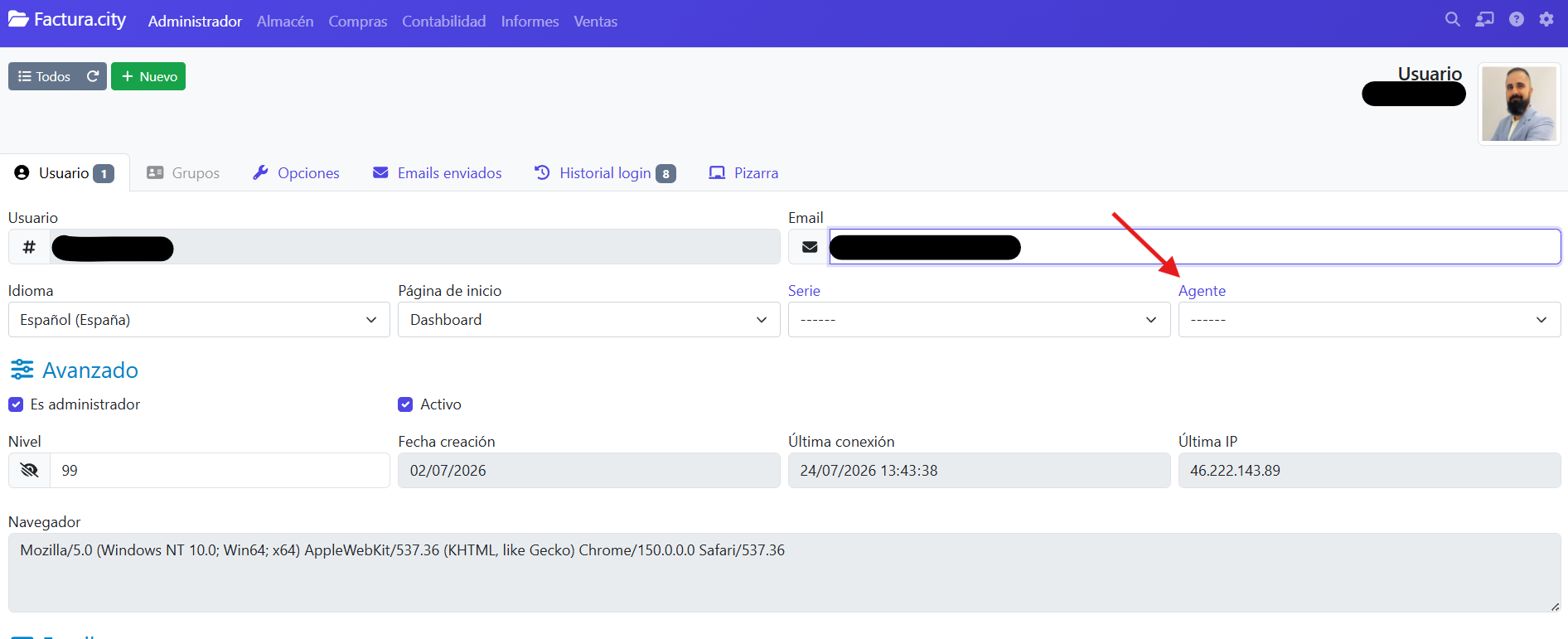This screenshot has height=639, width=1568.
Task: Click the disabled Usuario name field
Action: [414, 247]
